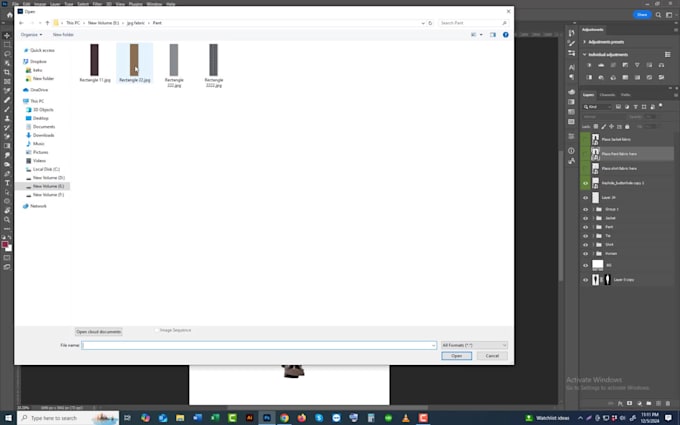Click Open cloud documents button

point(98,332)
